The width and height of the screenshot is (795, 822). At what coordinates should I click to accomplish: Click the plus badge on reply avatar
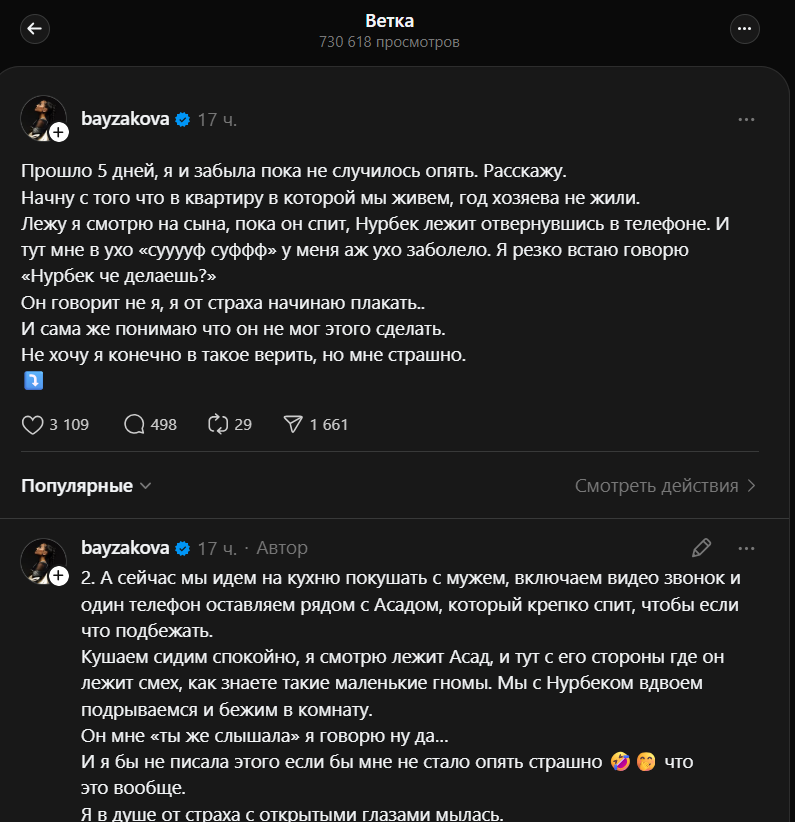59,575
